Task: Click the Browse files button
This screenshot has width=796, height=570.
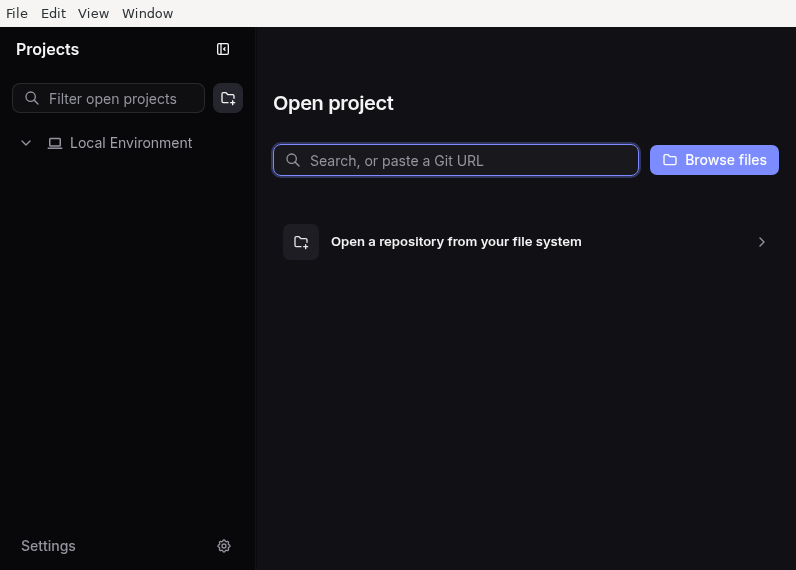Action: (x=714, y=160)
